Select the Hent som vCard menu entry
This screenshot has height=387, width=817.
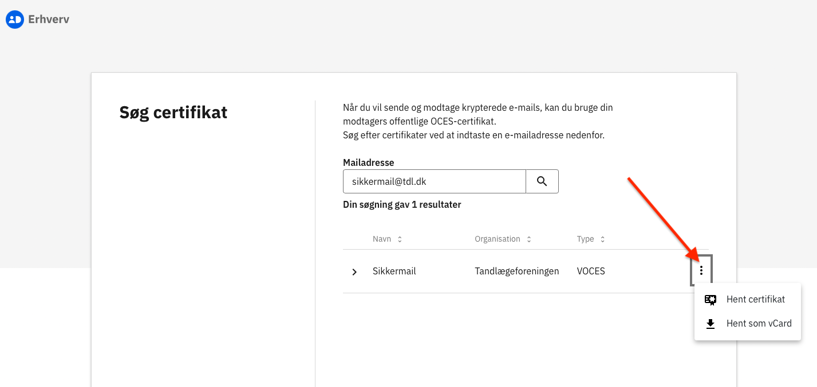tap(748, 324)
